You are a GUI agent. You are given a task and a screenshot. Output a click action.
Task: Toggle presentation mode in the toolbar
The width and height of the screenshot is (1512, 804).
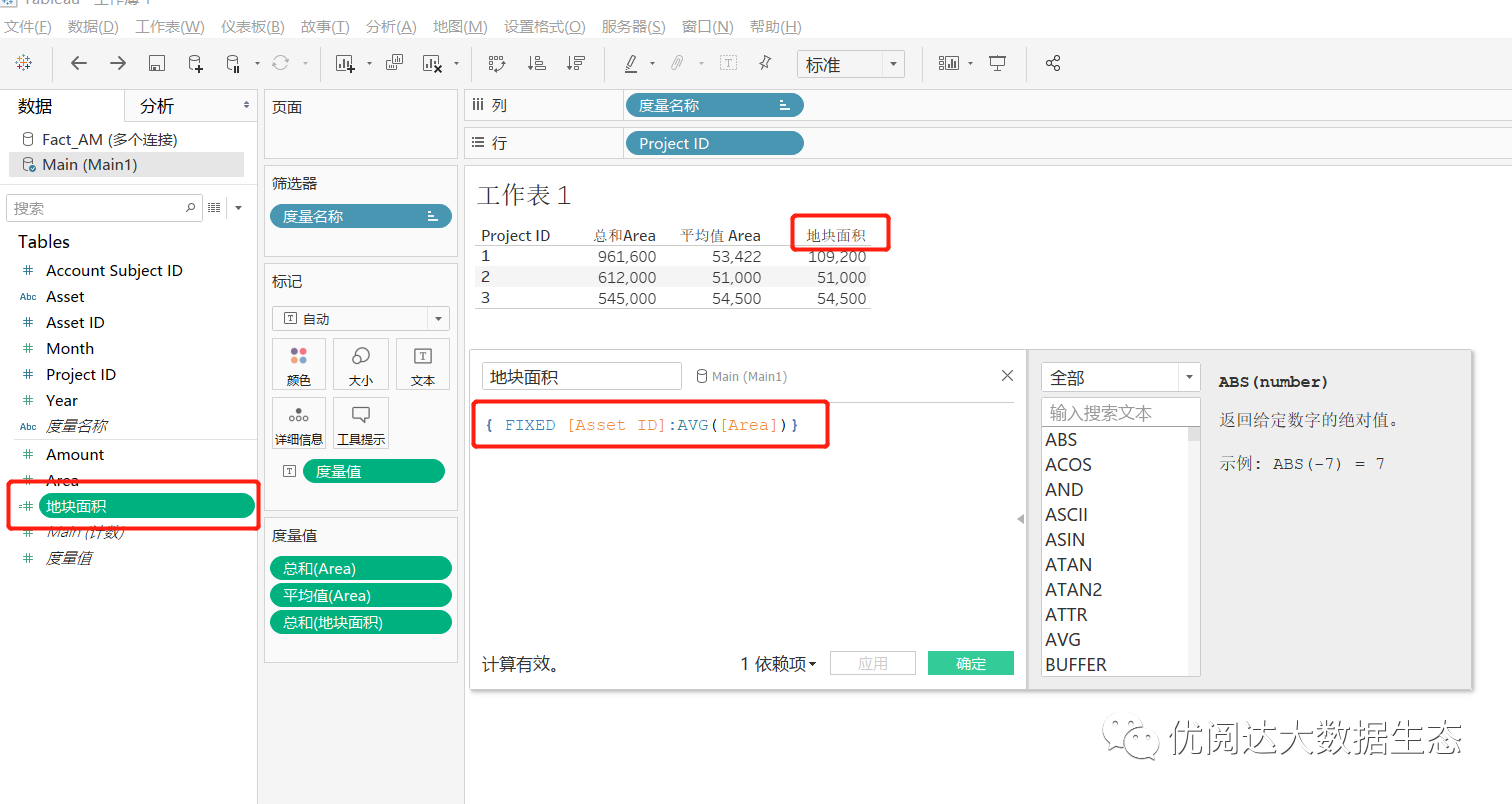click(998, 63)
